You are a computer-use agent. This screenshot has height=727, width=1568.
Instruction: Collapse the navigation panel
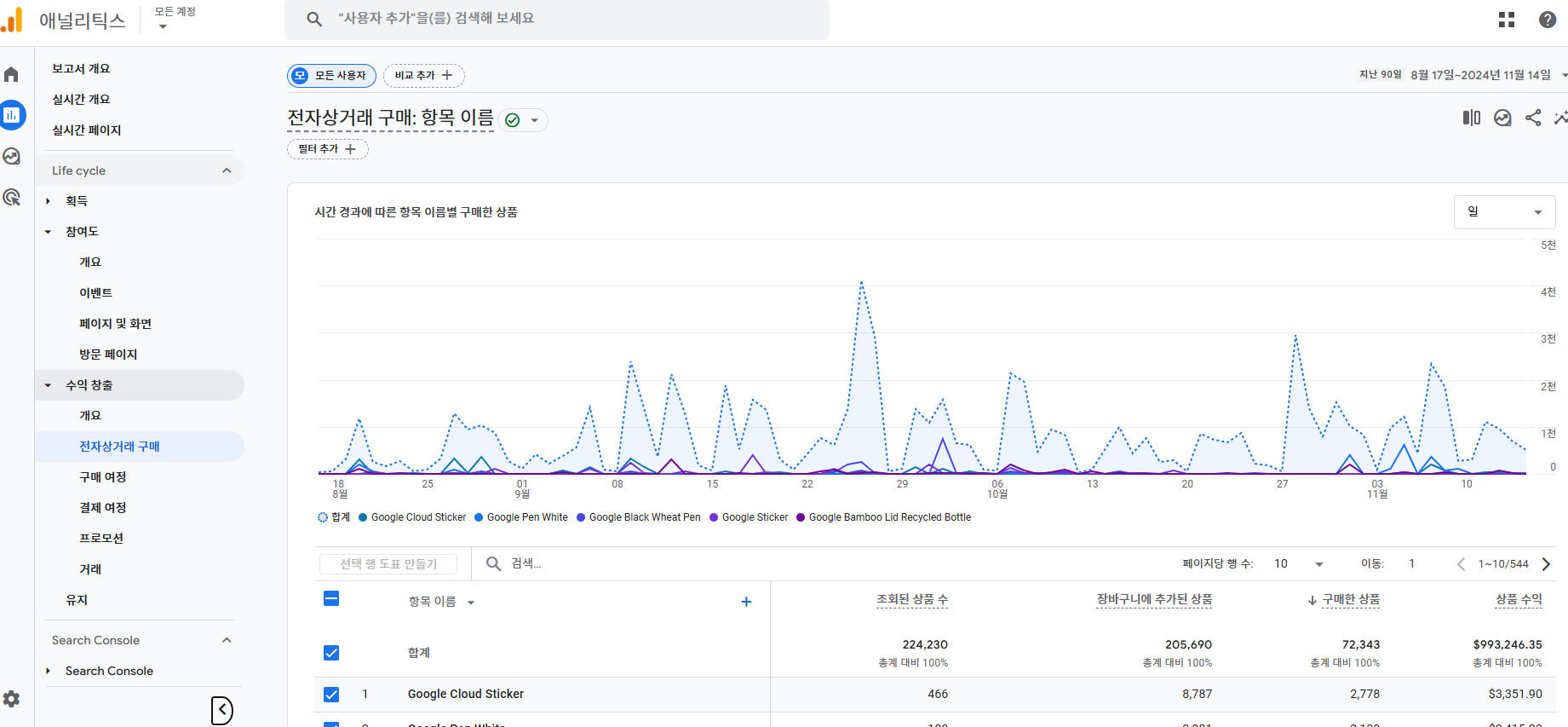[x=221, y=710]
